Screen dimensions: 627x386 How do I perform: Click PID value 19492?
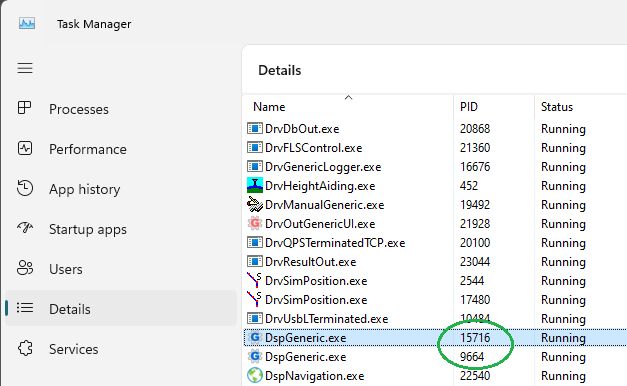coord(475,205)
